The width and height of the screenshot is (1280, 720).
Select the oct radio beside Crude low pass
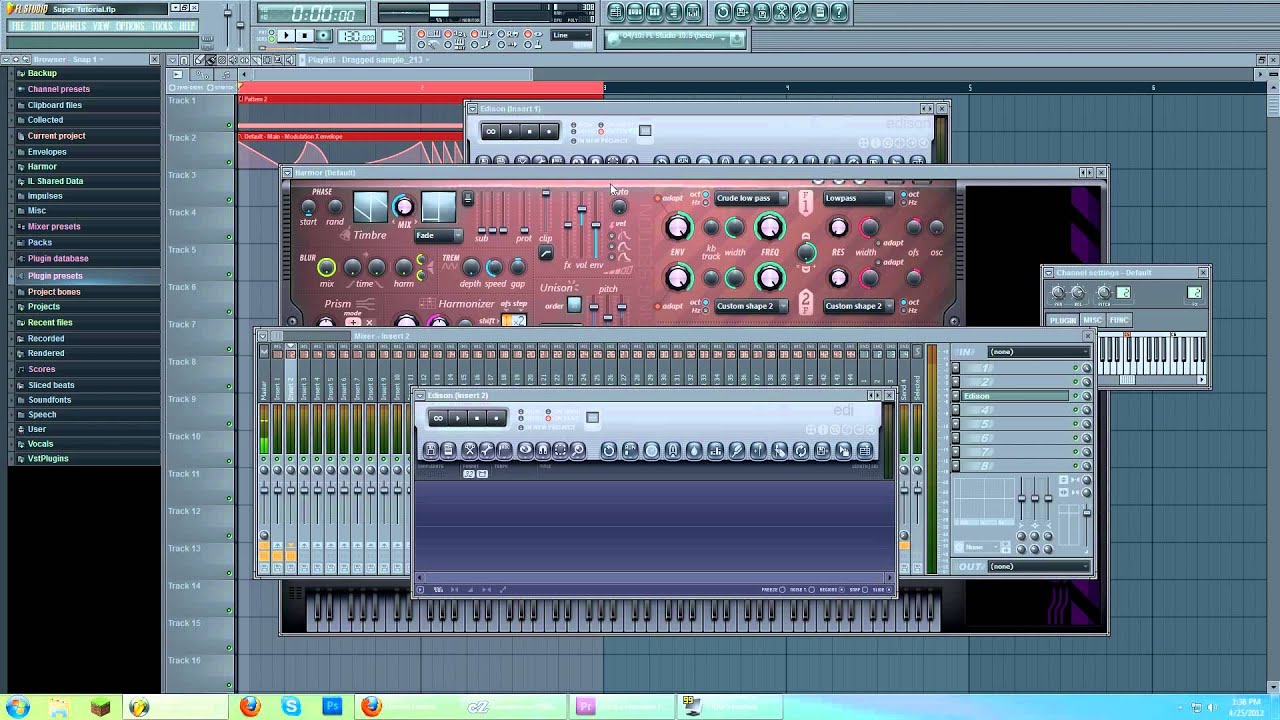[x=706, y=194]
